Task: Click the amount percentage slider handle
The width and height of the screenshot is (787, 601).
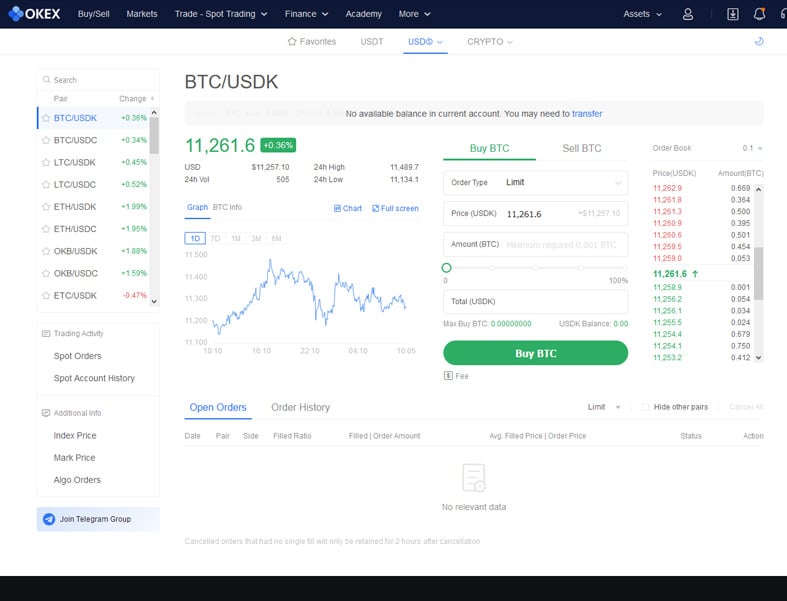Action: click(446, 268)
